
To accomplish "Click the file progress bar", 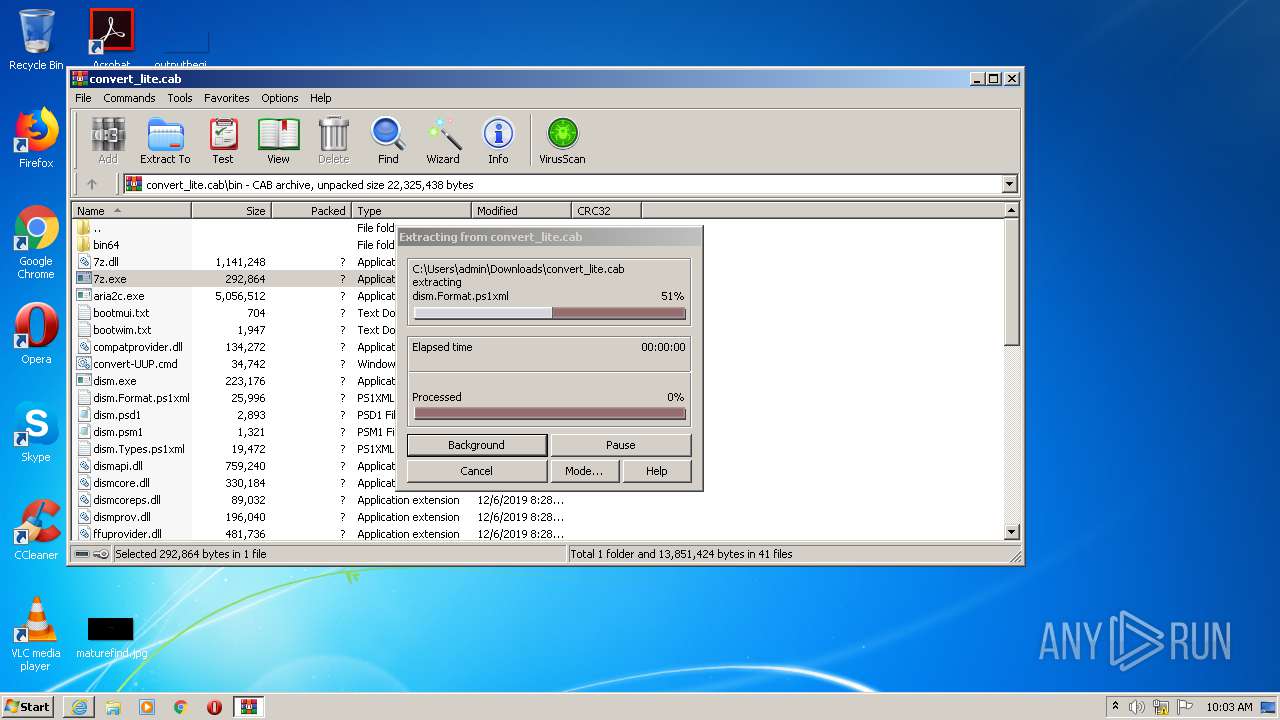I will pos(549,313).
